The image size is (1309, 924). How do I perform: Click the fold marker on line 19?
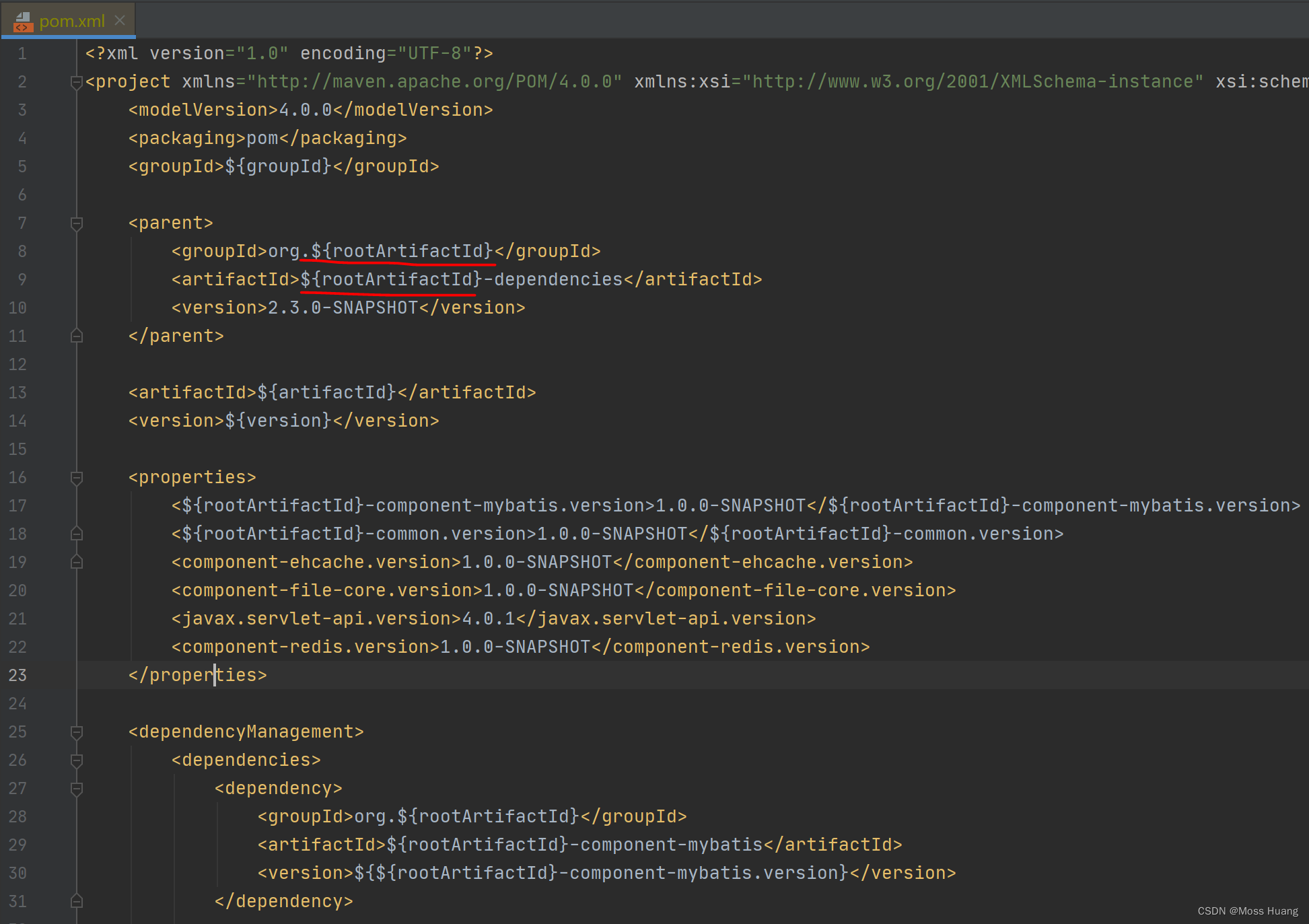(77, 562)
